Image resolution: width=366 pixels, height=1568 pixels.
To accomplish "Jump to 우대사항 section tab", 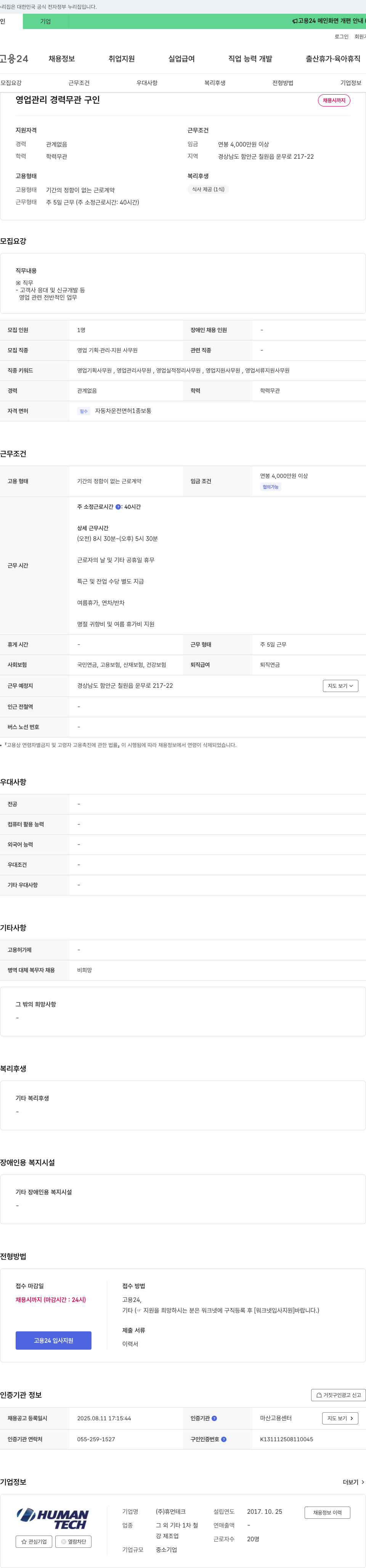I will pos(146,83).
